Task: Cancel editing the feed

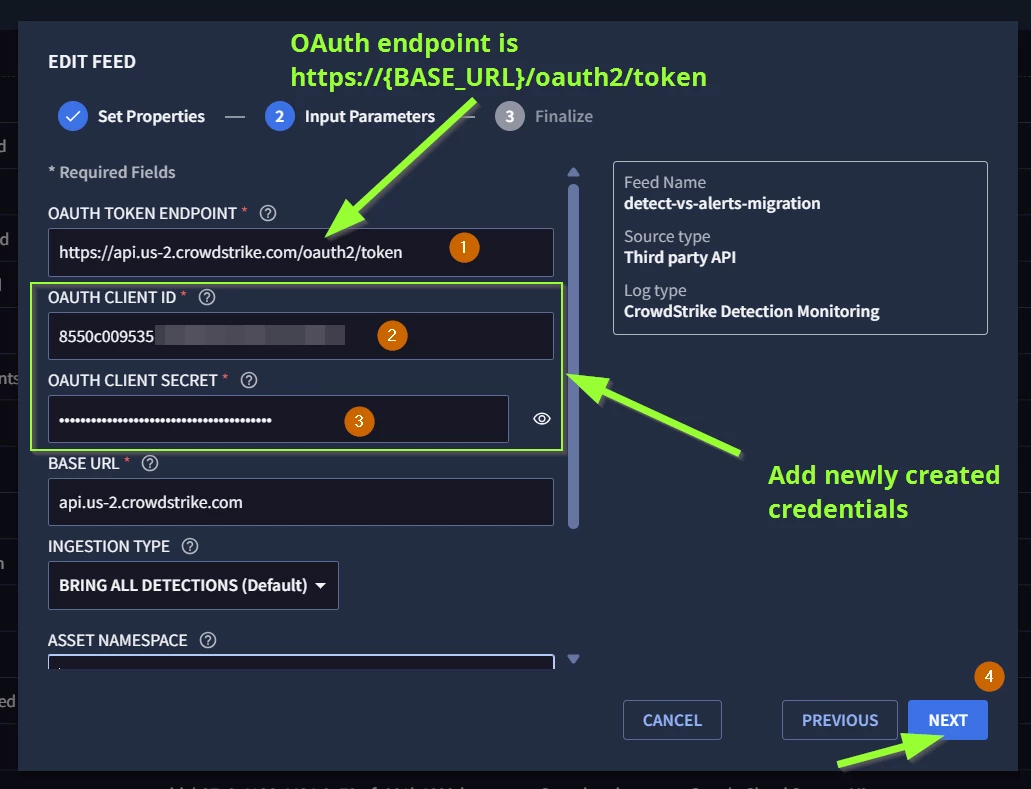Action: 672,720
